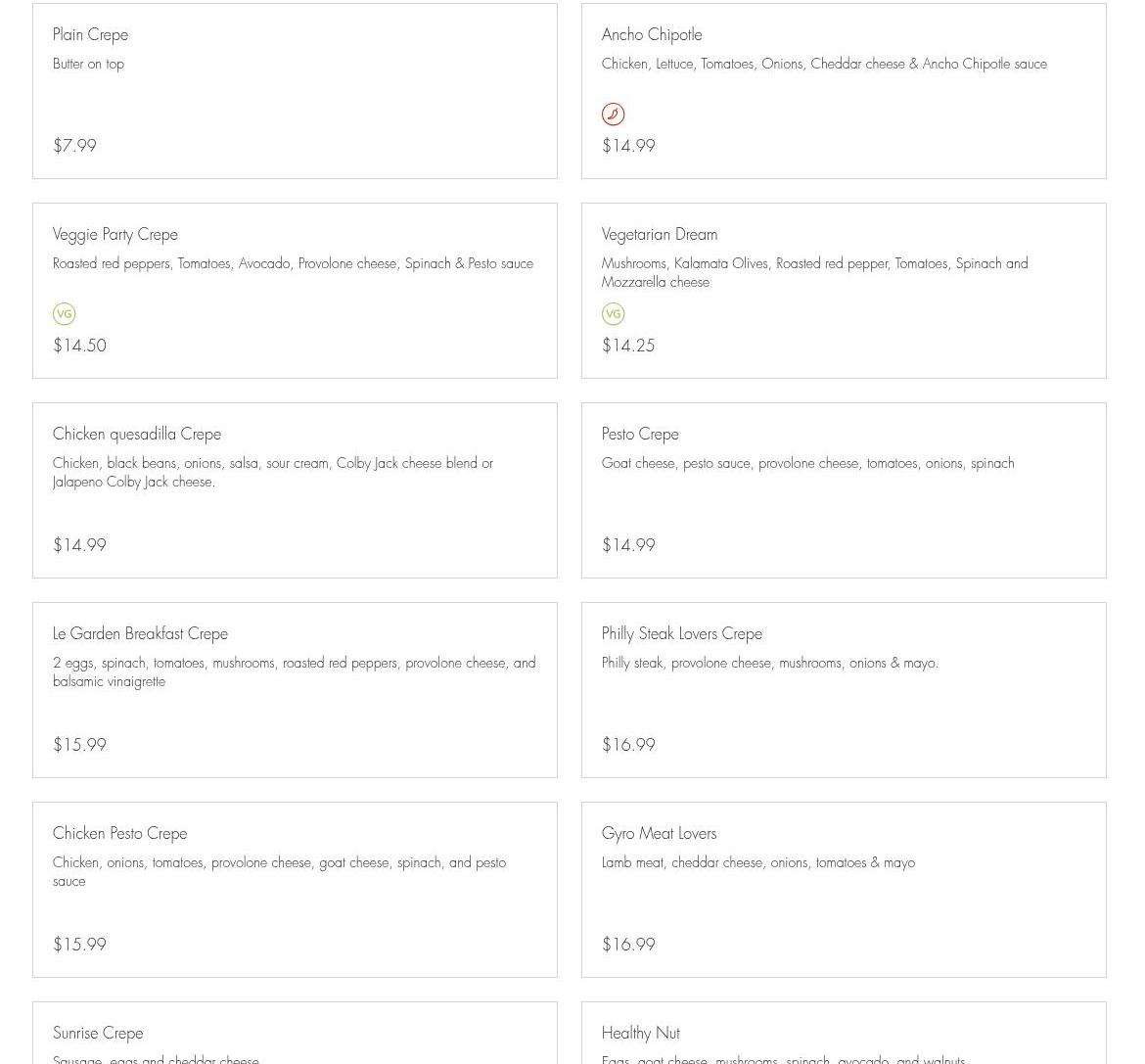Click the Gyro Meat Lovers ingredients description
The width and height of the screenshot is (1145, 1064).
(758, 863)
